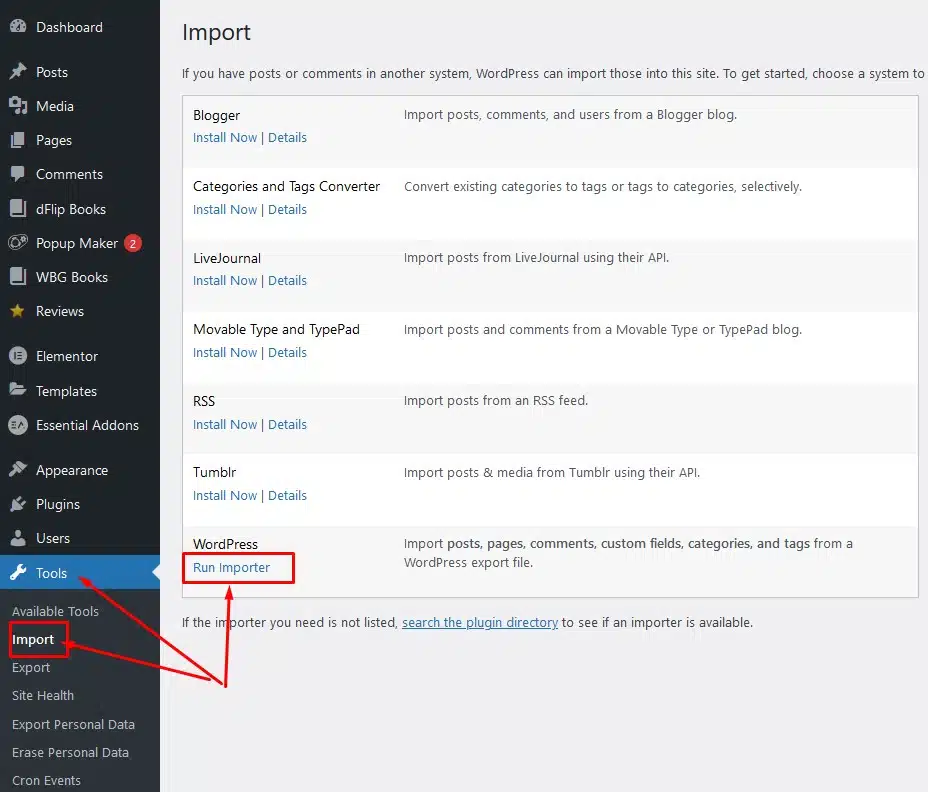Click the Appearance paintbrush icon

click(18, 469)
